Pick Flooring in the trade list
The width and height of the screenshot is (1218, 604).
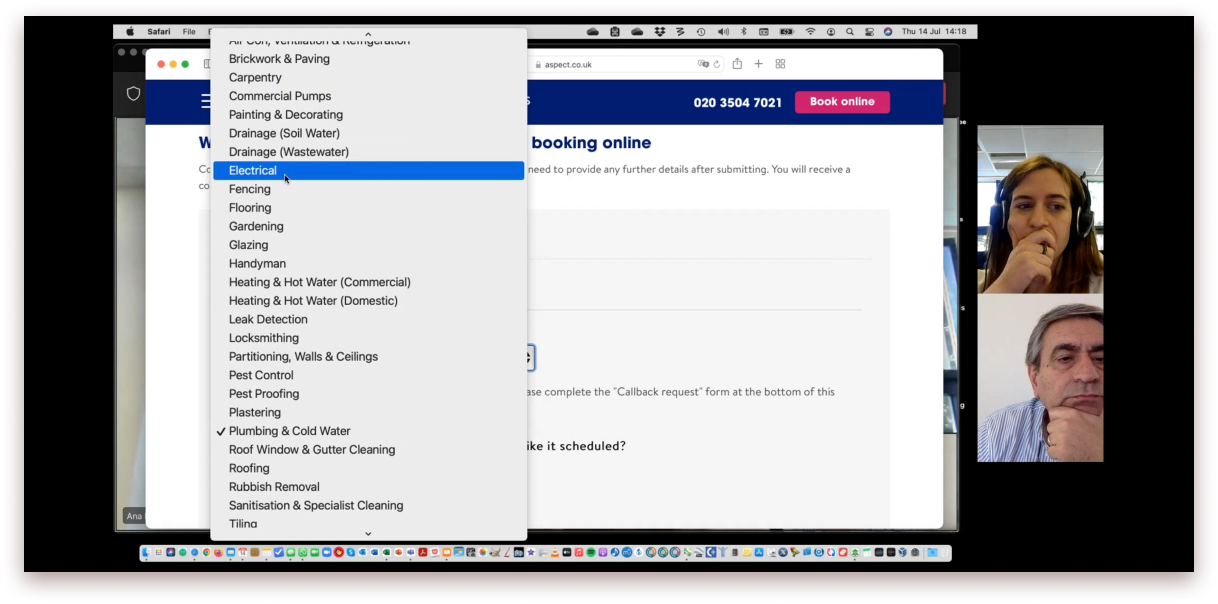point(369,208)
